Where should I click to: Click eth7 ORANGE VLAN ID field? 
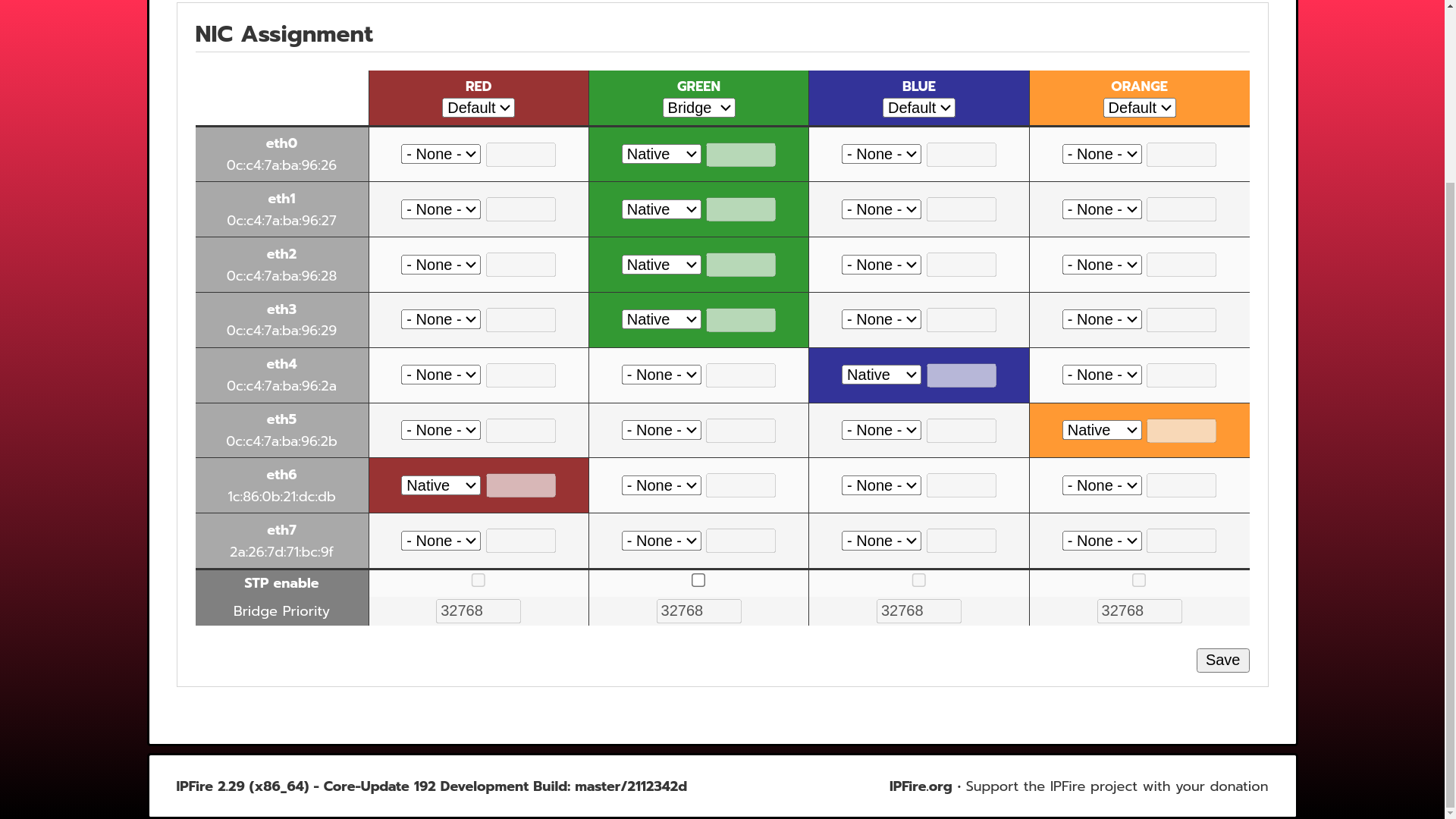coord(1181,541)
